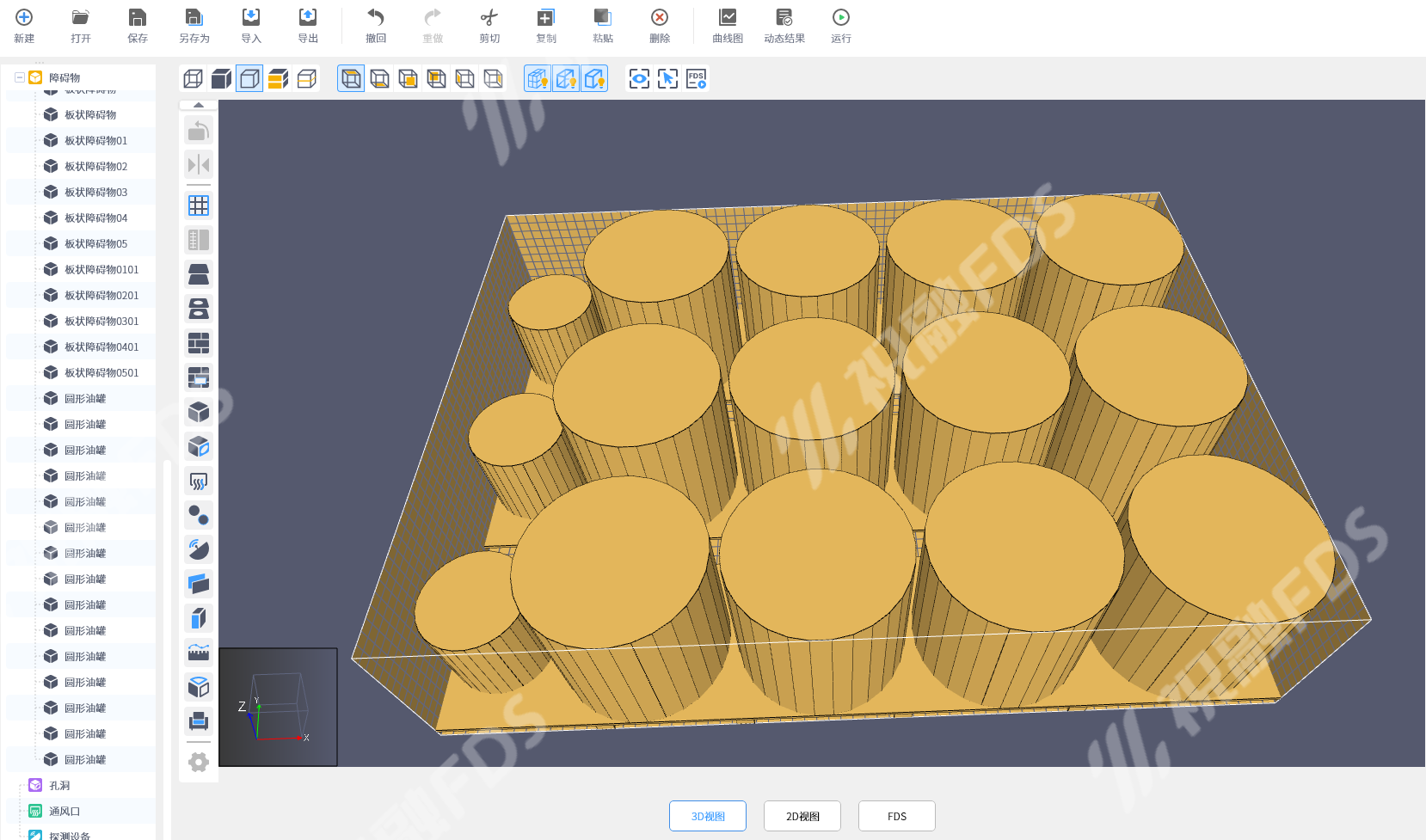The width and height of the screenshot is (1426, 840).
Task: Click the brick wall tool in sidebar
Action: (199, 343)
